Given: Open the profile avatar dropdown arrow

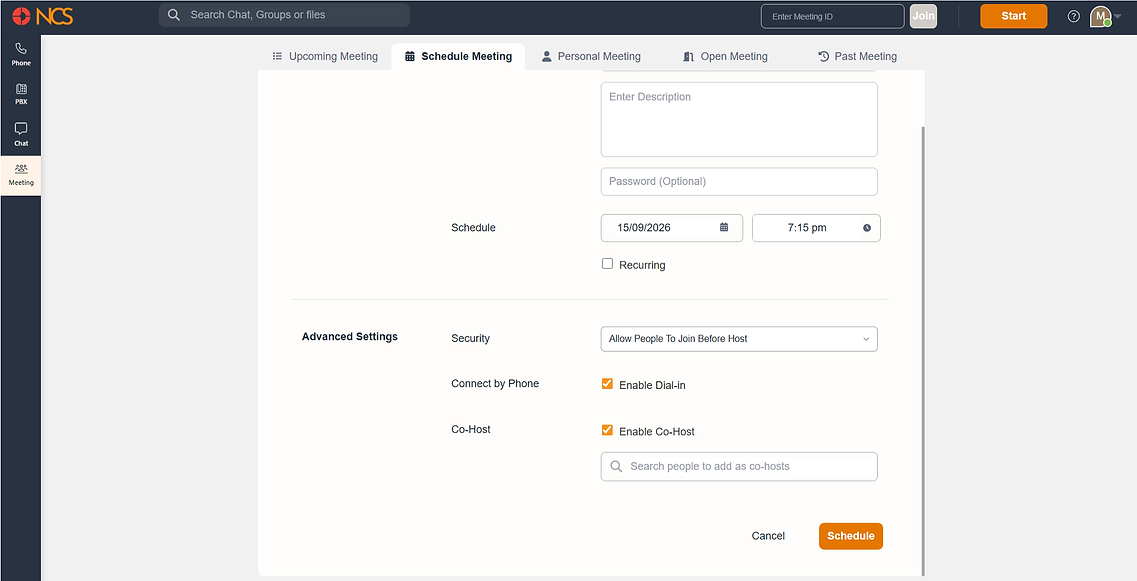Looking at the screenshot, I should point(1117,15).
